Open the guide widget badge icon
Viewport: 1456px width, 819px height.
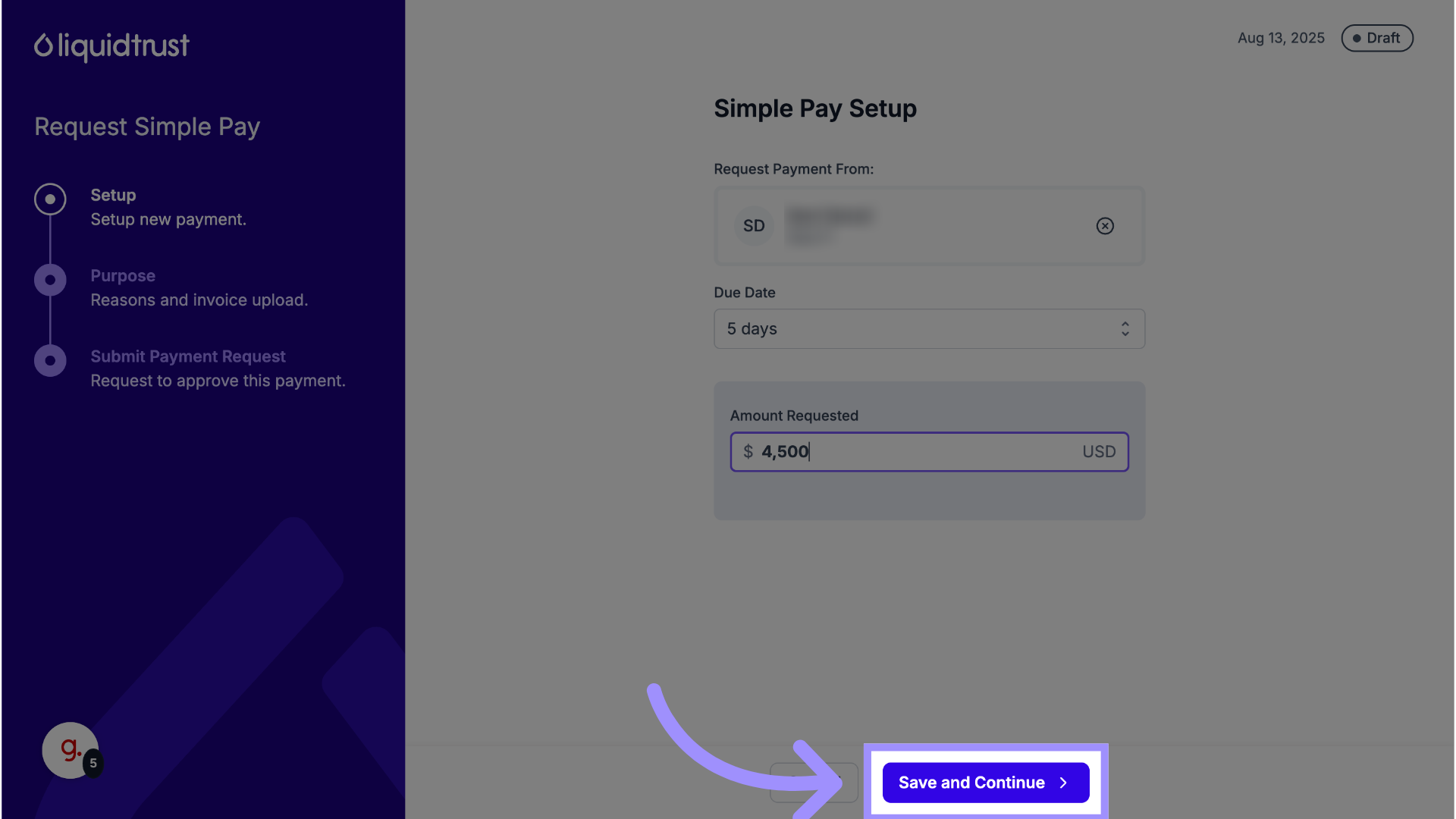point(71,750)
